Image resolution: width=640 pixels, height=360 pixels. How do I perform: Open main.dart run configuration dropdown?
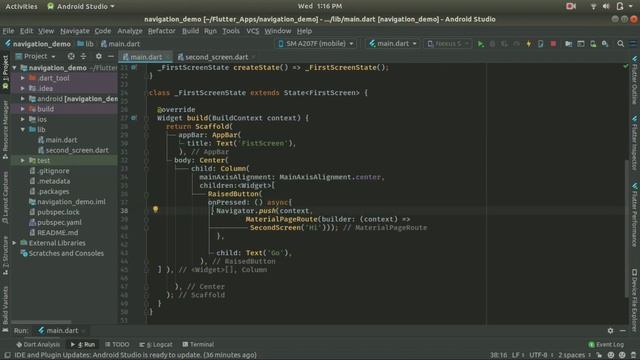coord(393,44)
